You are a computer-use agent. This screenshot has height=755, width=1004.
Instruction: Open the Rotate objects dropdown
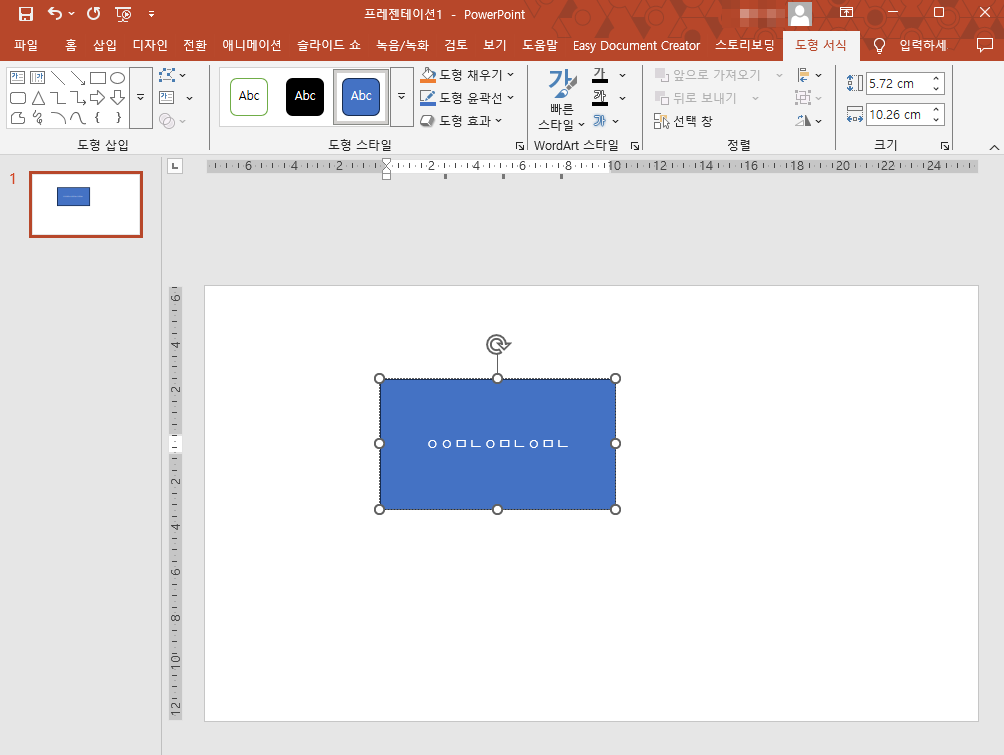809,120
